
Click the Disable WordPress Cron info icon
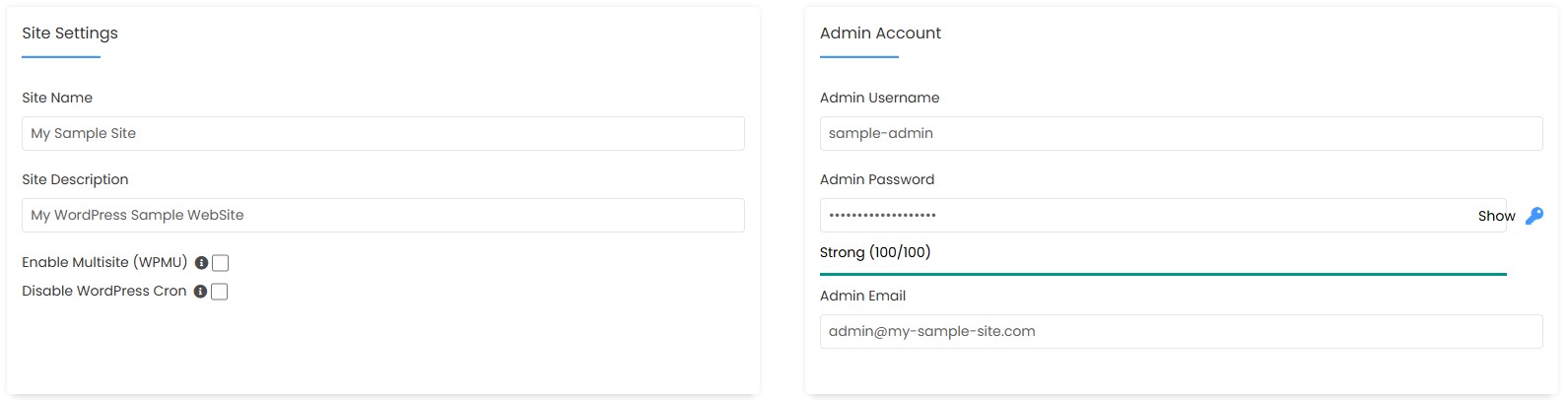[200, 292]
